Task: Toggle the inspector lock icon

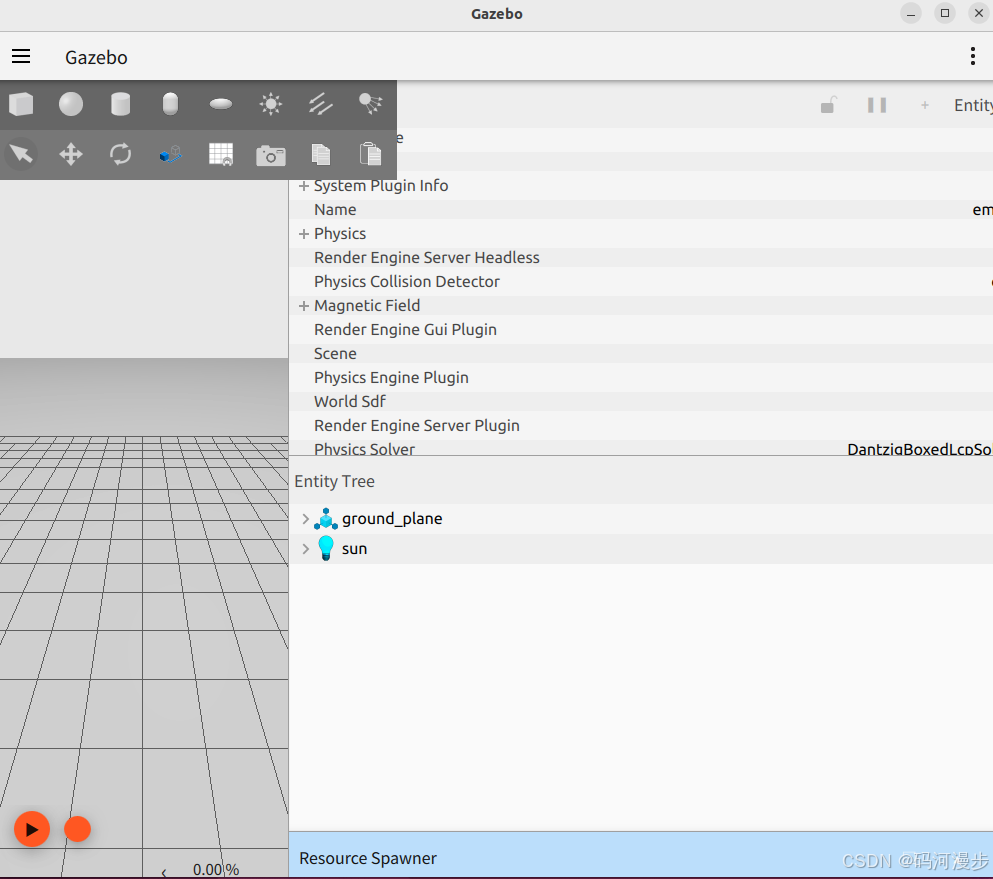Action: point(828,104)
